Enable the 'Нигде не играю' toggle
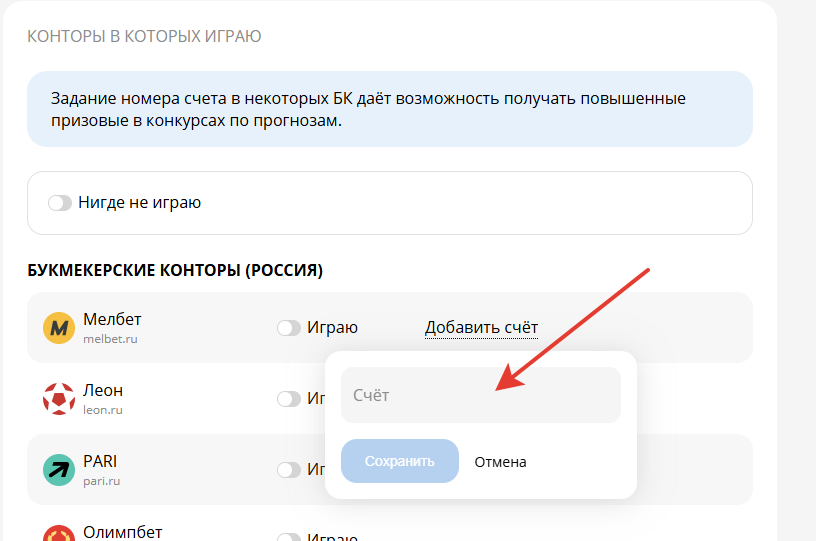This screenshot has width=816, height=541. pos(61,203)
